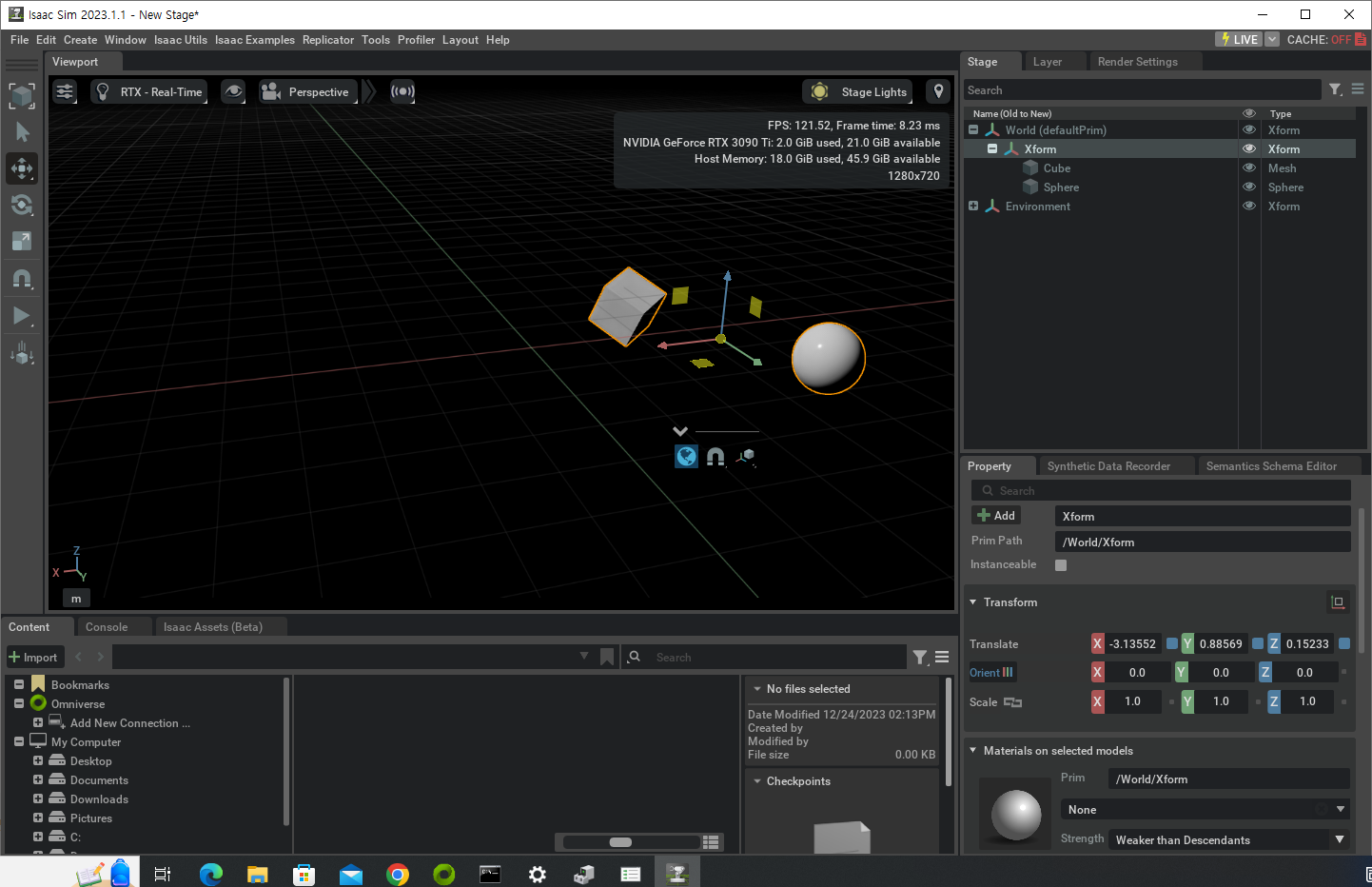The image size is (1372, 887).
Task: Click the physics drop tool icon
Action: (22, 353)
